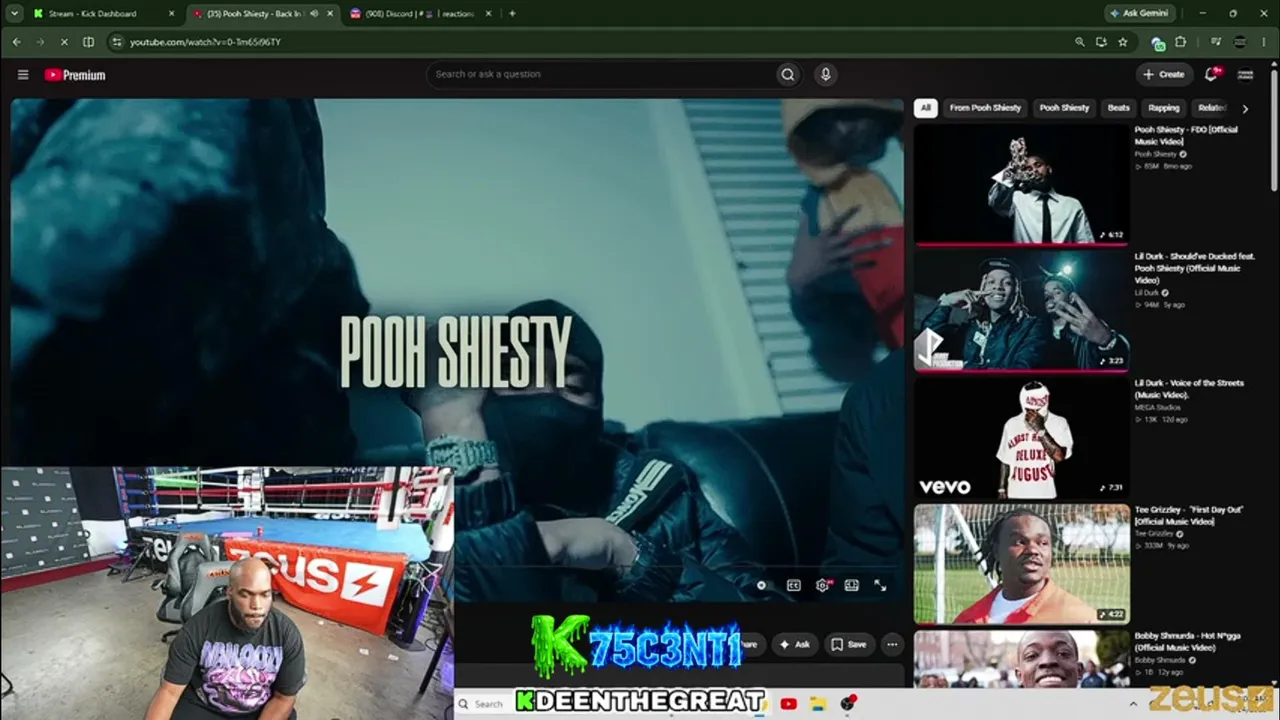1280x720 pixels.
Task: Open a new browser tab
Action: pyautogui.click(x=512, y=14)
